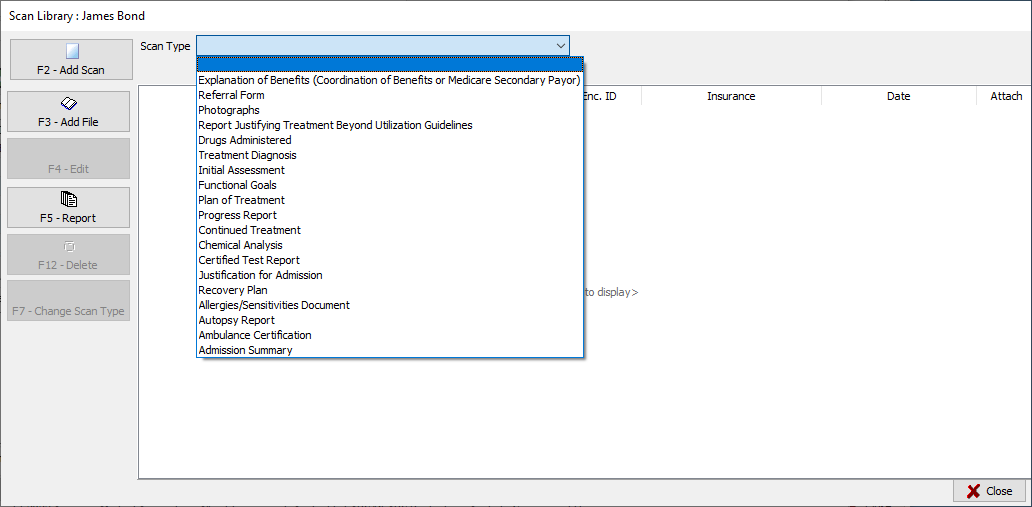Viewport: 1032px width, 507px height.
Task: Click the F3 - Add File button
Action: [x=70, y=112]
